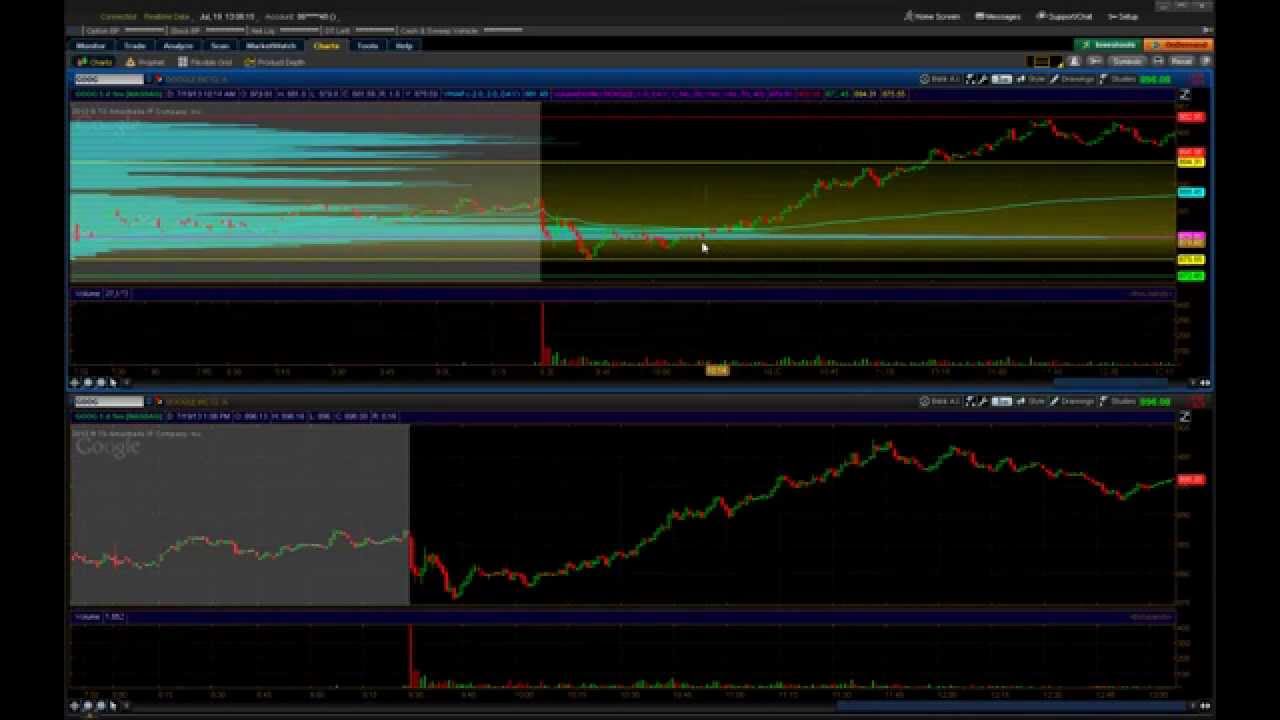Click the green Investools button
This screenshot has height=720, width=1280.
pyautogui.click(x=1108, y=45)
